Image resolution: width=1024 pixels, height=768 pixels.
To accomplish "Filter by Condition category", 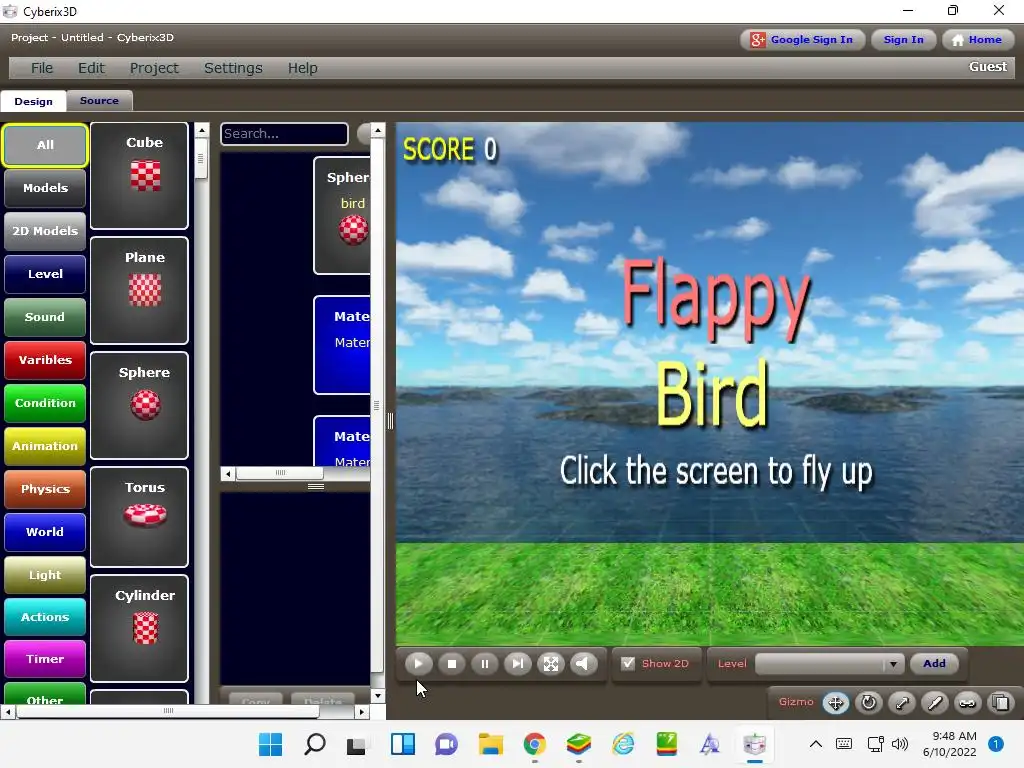I will click(x=45, y=404).
